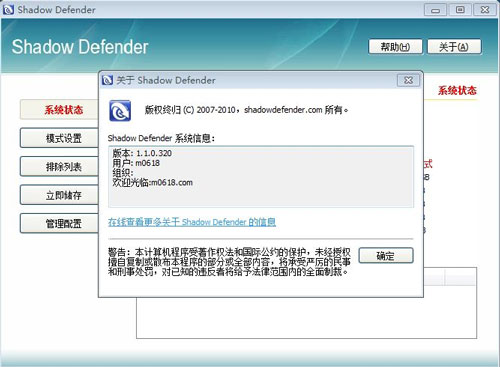Click the Shadow Defender logo in about dialog
The image size is (500, 367).
[x=120, y=111]
